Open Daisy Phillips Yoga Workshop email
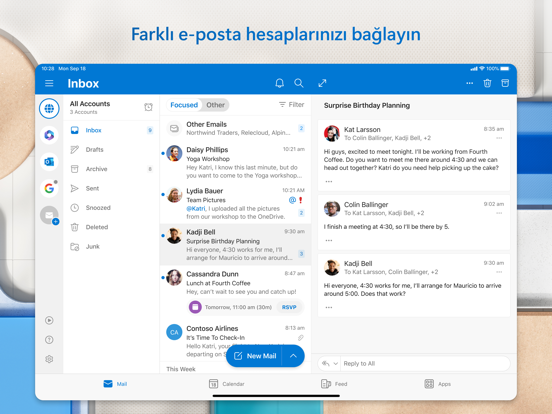This screenshot has width=552, height=414. coord(235,162)
